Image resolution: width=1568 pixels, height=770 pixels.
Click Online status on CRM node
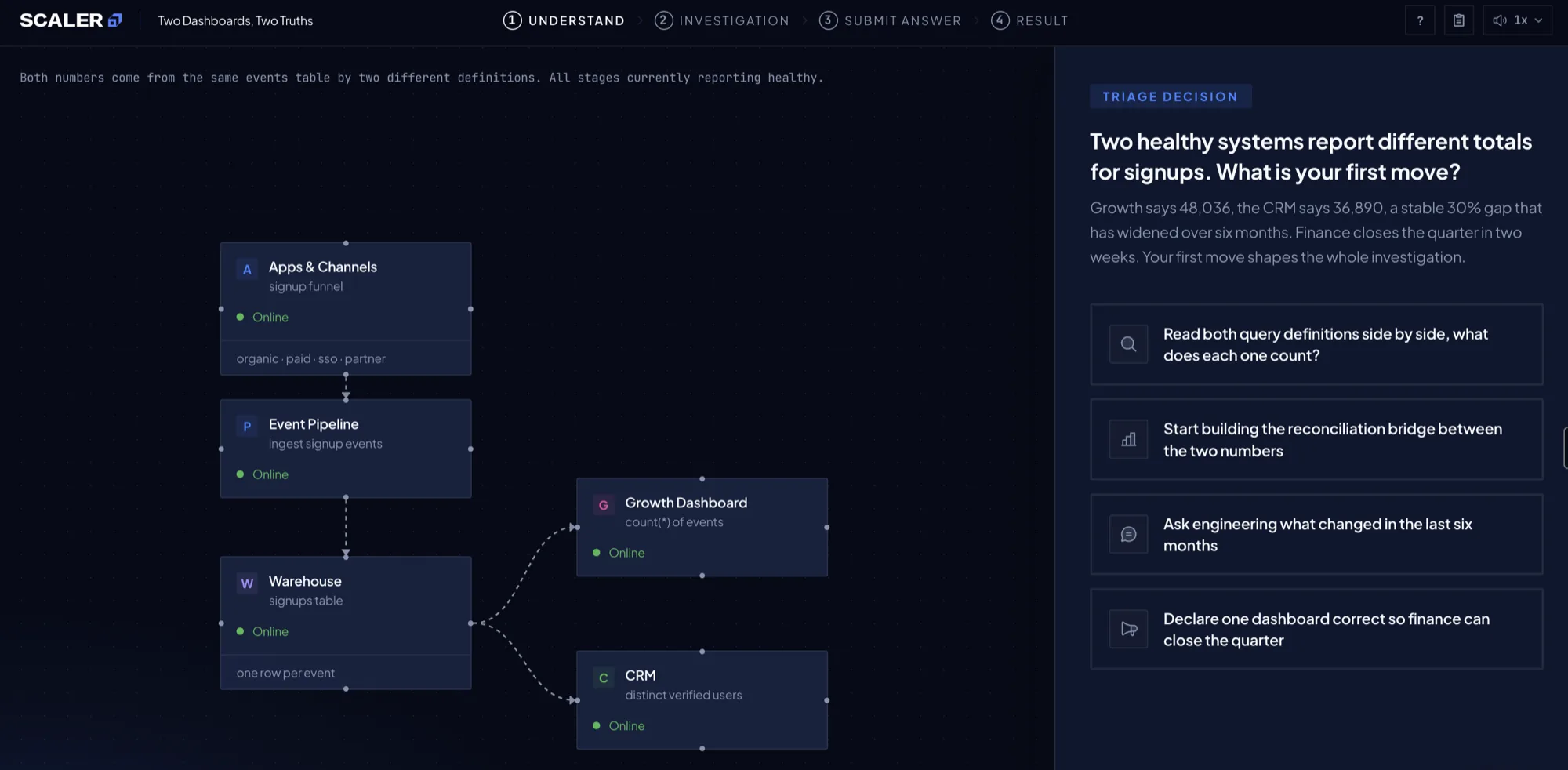point(619,726)
